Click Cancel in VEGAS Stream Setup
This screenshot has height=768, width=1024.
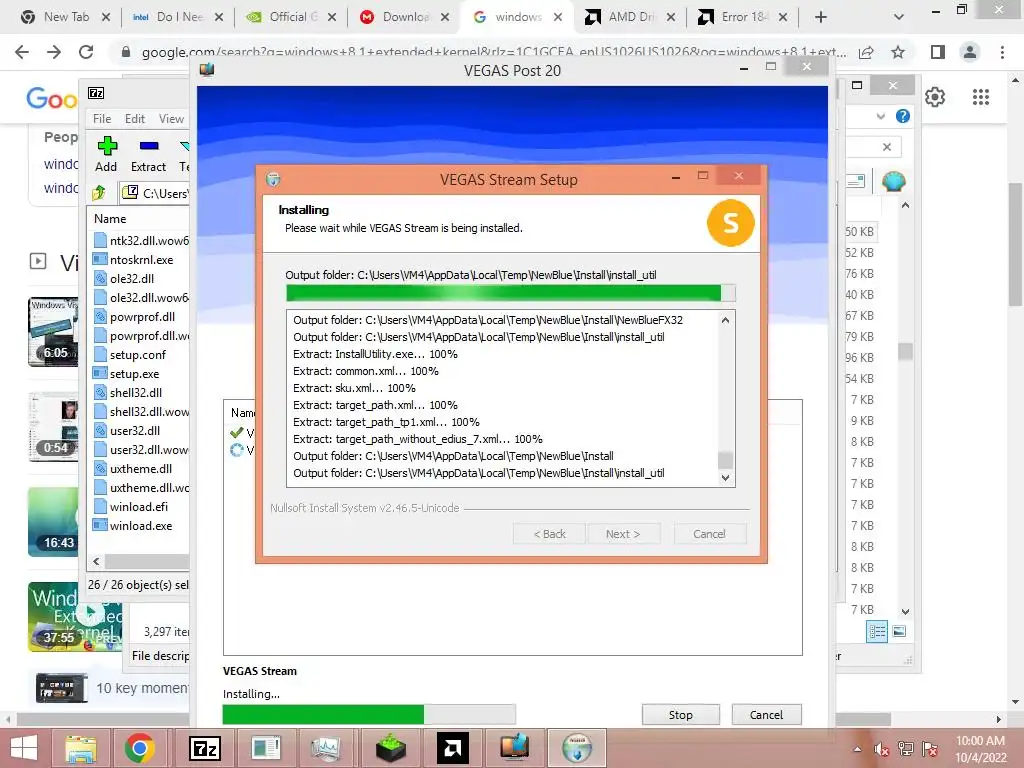click(709, 534)
